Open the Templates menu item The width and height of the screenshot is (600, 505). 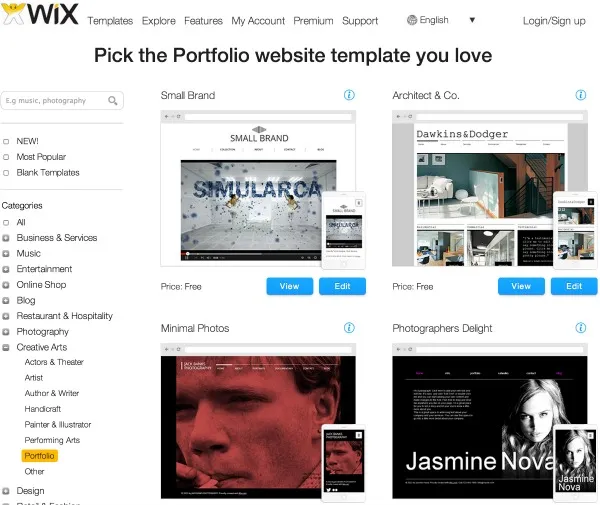click(x=110, y=21)
